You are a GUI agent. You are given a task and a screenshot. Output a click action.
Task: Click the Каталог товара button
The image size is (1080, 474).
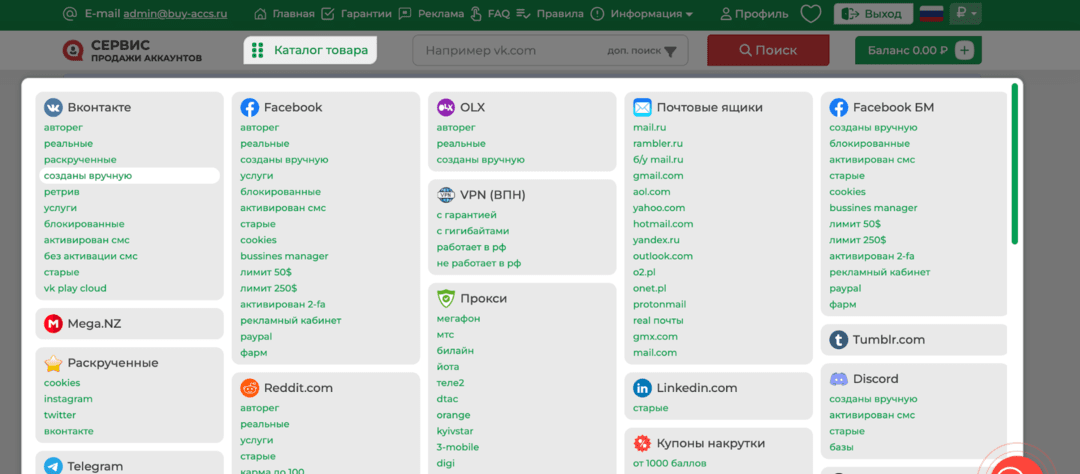[x=310, y=50]
